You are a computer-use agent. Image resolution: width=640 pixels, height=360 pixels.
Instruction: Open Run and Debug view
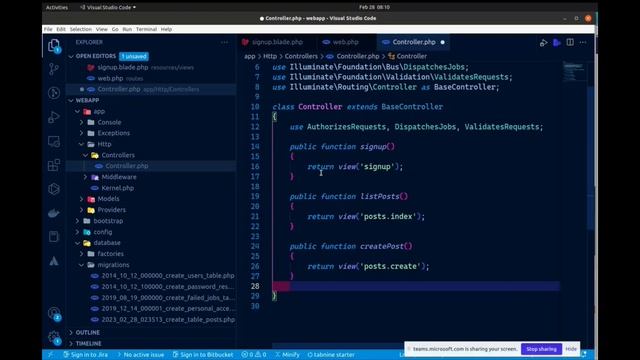click(54, 117)
